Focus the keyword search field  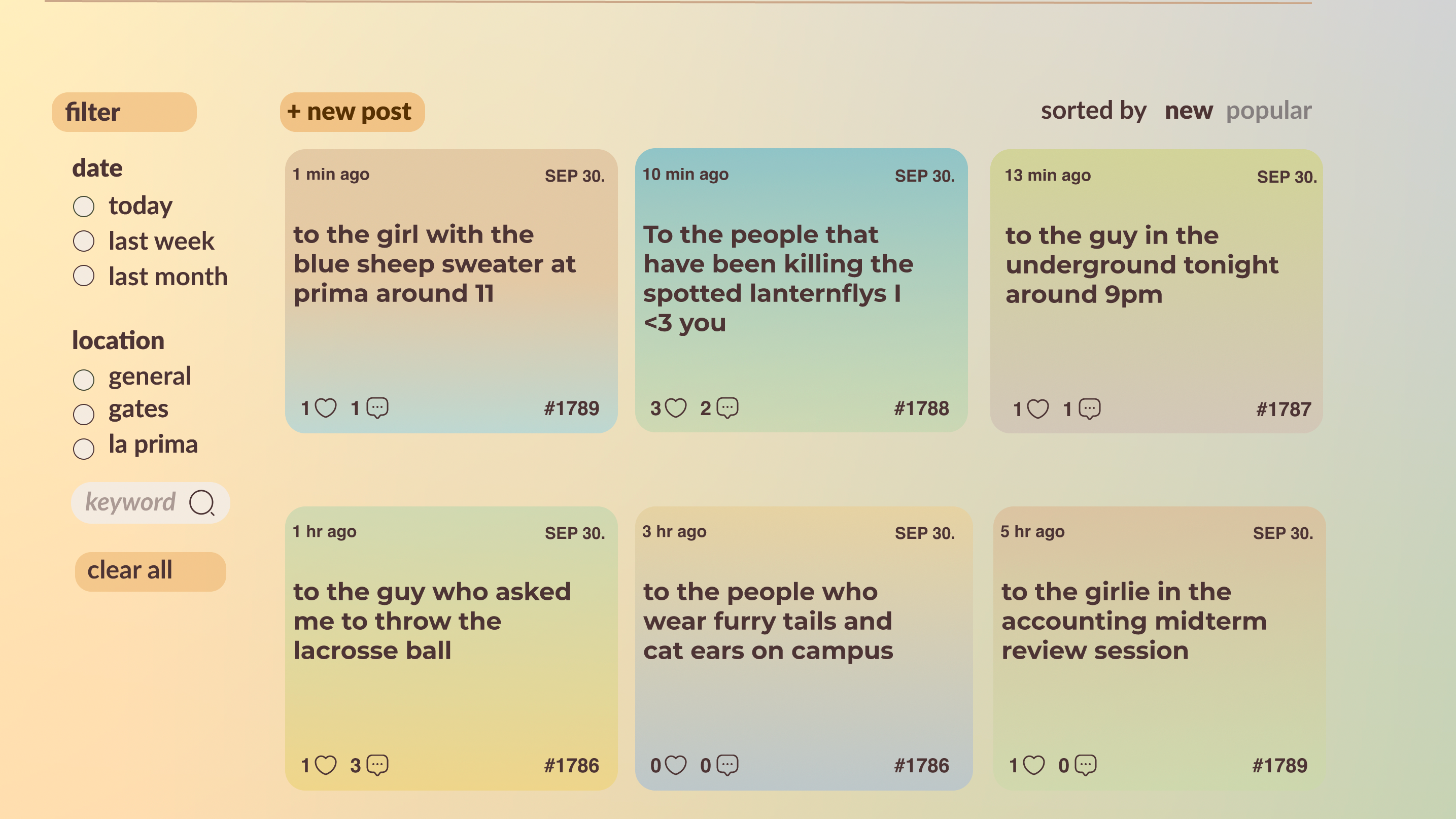(x=130, y=502)
